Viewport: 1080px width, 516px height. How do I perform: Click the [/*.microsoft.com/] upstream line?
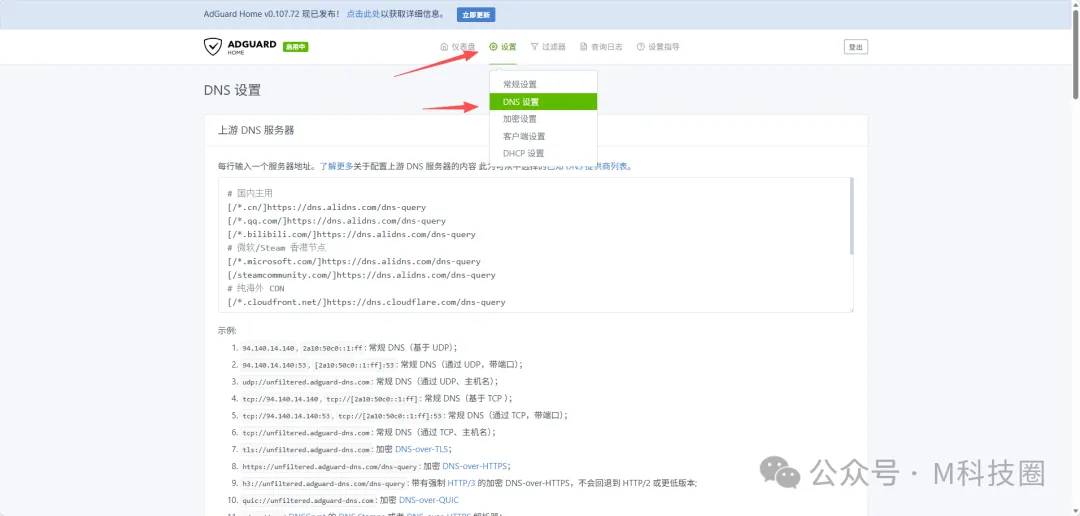[353, 262]
